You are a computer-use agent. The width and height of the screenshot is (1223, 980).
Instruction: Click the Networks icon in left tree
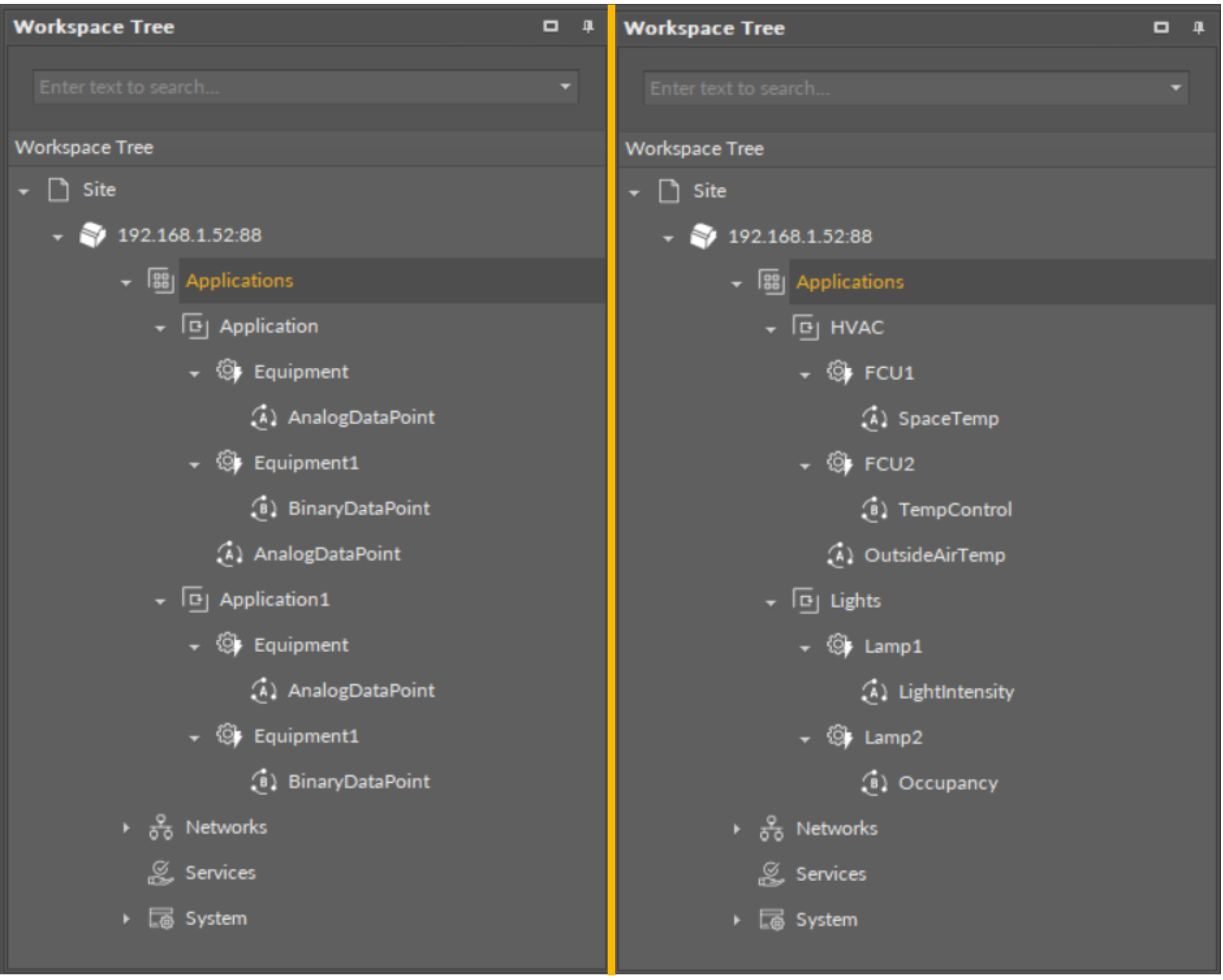161,828
